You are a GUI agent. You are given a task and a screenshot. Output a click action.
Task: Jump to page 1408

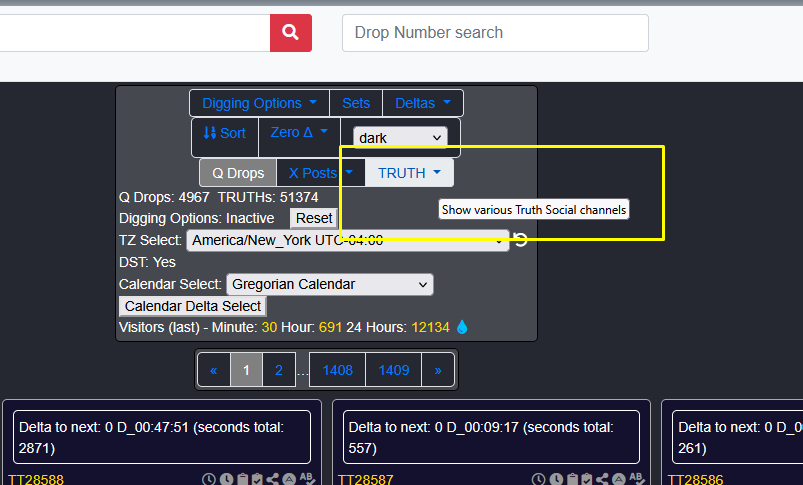click(337, 370)
